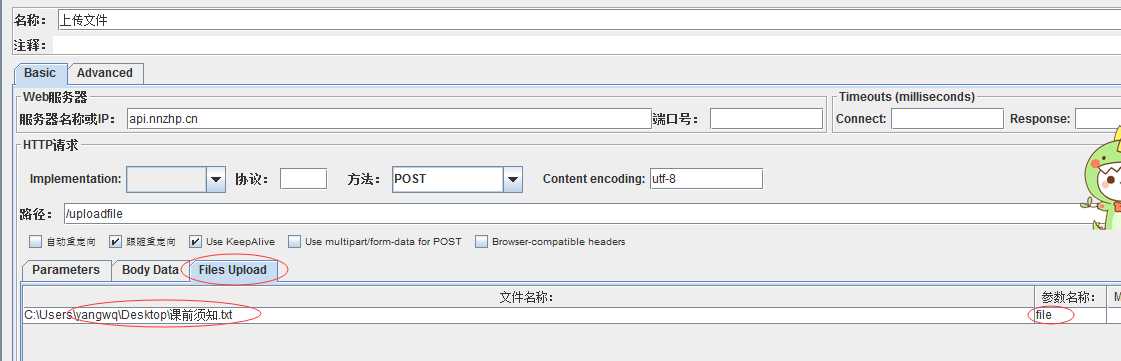Select the file path cell 课前须知.txt
The height and width of the screenshot is (361, 1121).
tap(528, 315)
